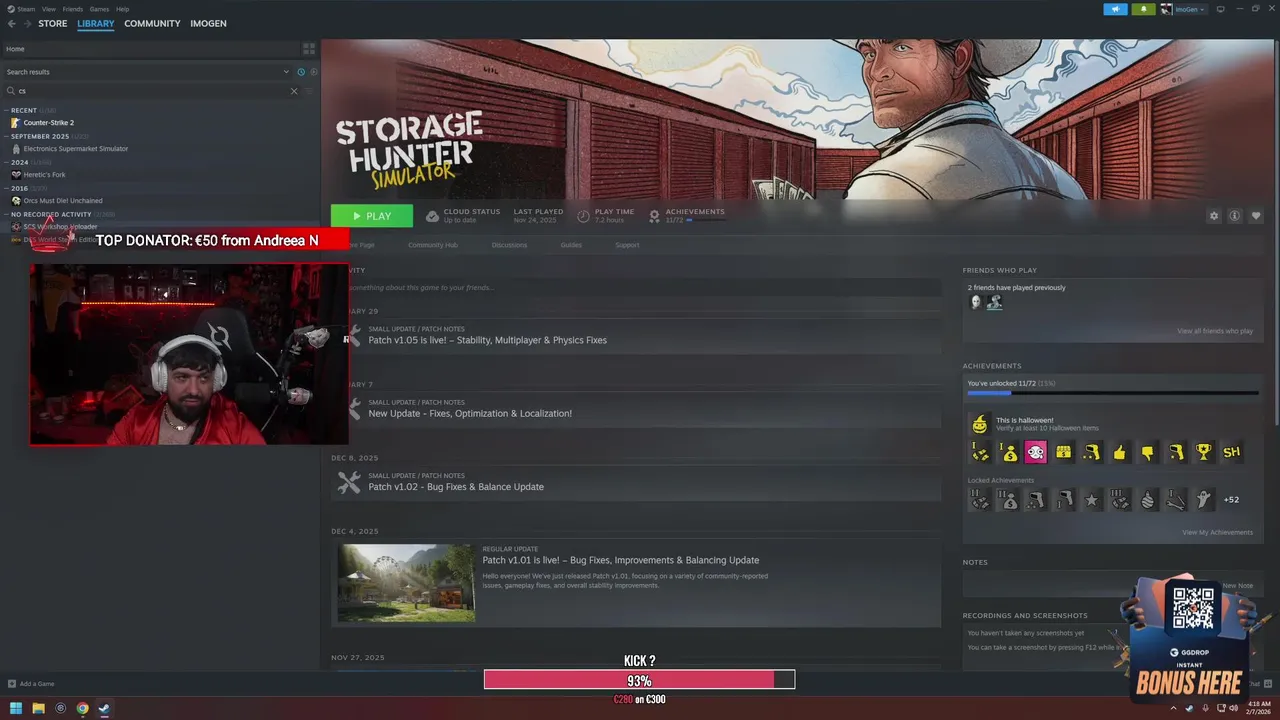Launch game with green PLAY button
The image size is (1280, 720).
(x=372, y=216)
